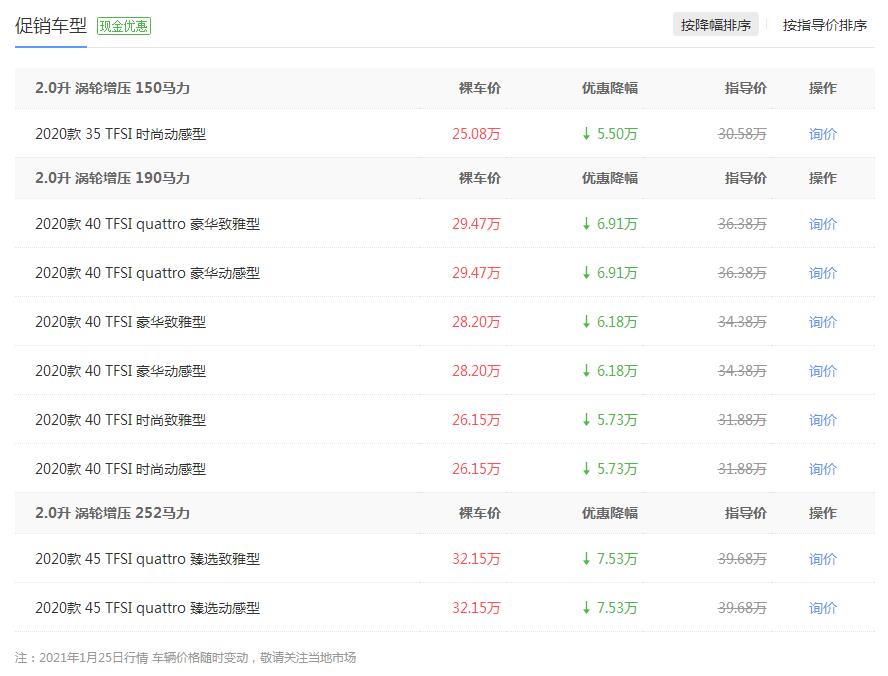Click 指导价 column header in 252马力 group

click(746, 513)
